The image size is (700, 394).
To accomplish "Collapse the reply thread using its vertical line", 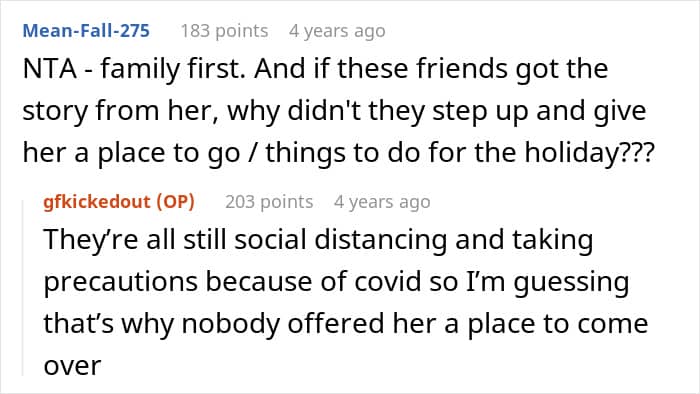I will pyautogui.click(x=23, y=288).
